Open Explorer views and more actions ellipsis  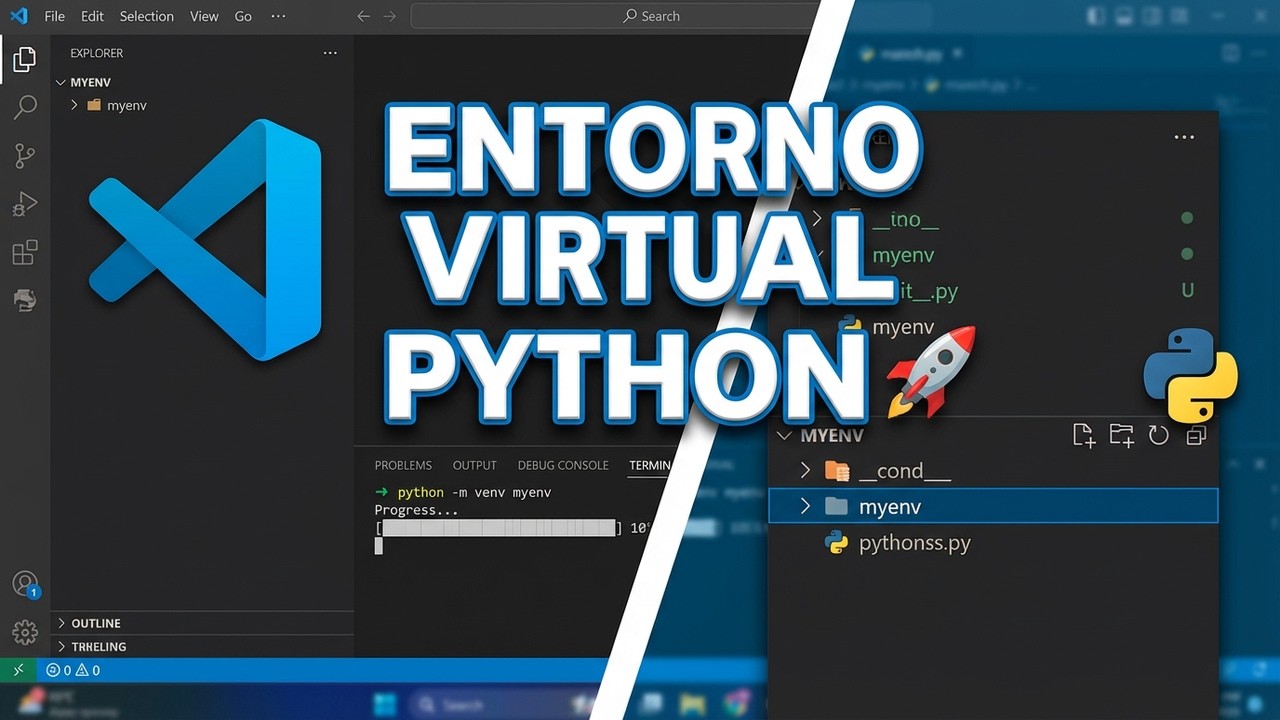point(330,53)
